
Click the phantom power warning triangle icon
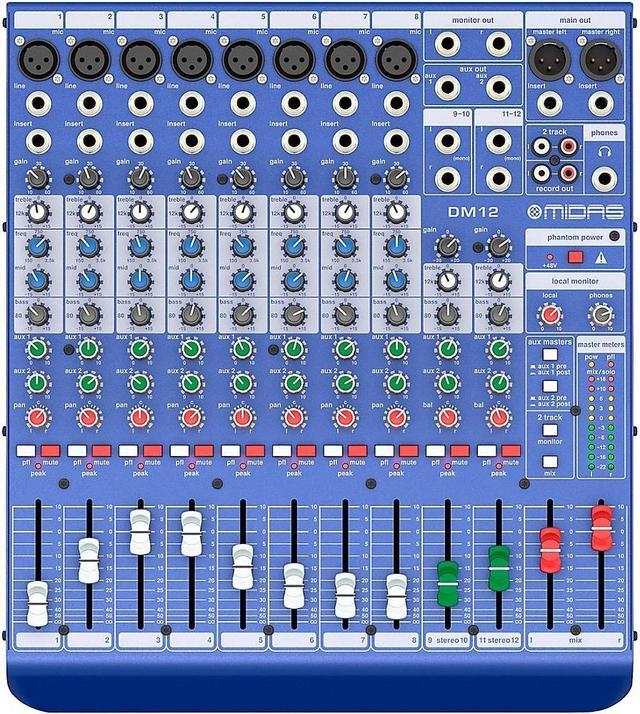click(601, 258)
